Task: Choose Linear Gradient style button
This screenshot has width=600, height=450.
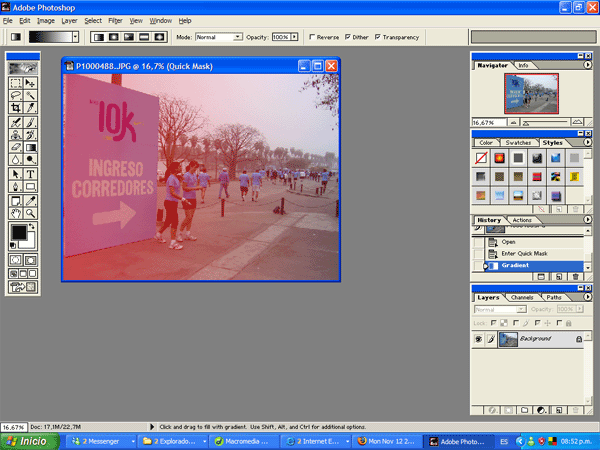Action: 99,37
